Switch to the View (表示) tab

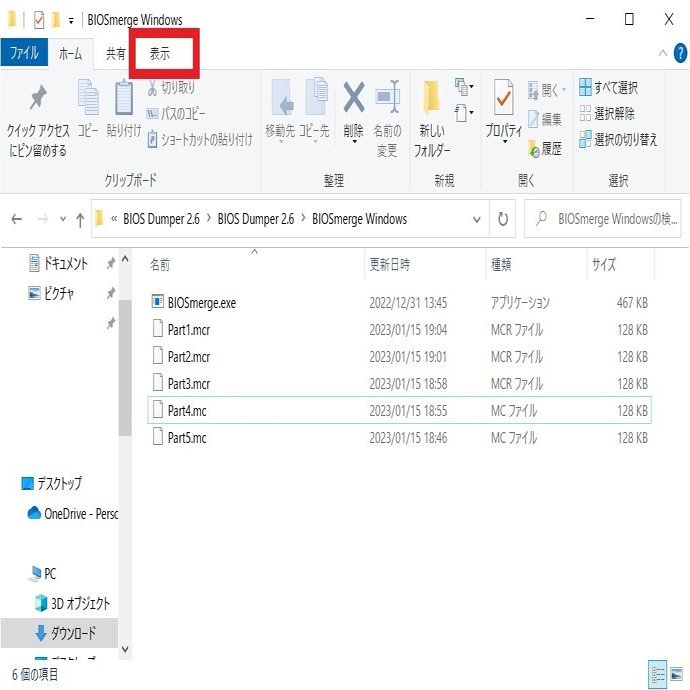[x=160, y=54]
